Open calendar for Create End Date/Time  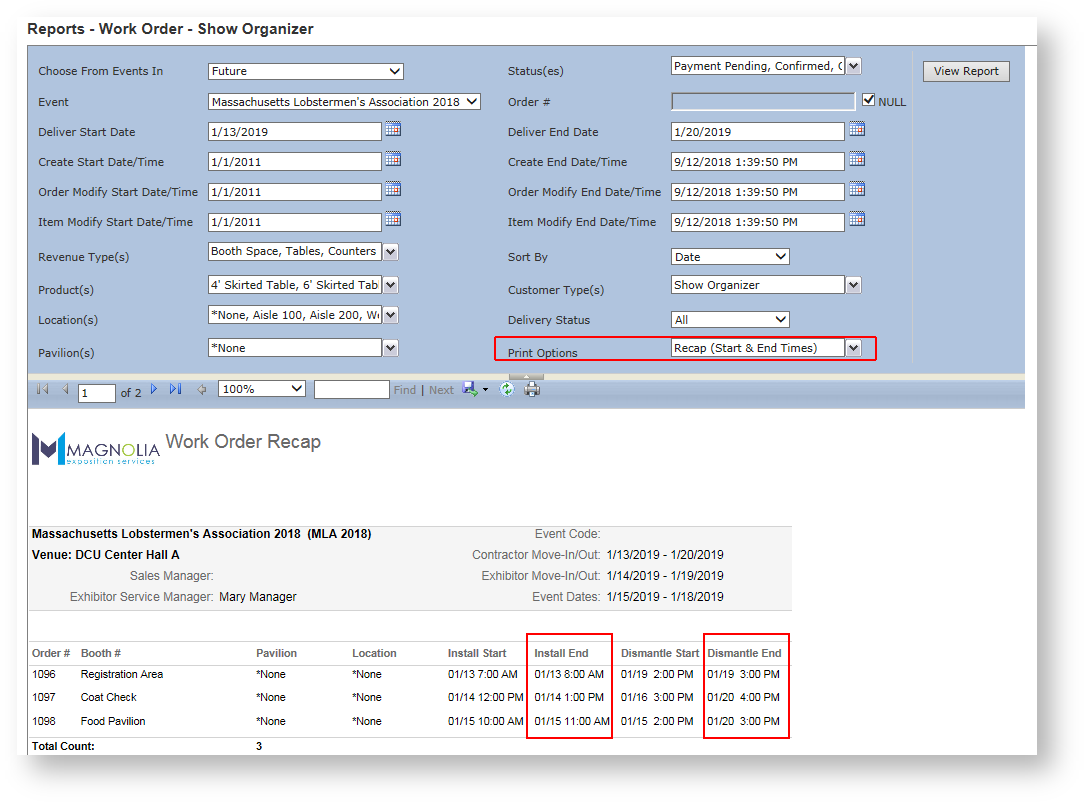(x=857, y=160)
